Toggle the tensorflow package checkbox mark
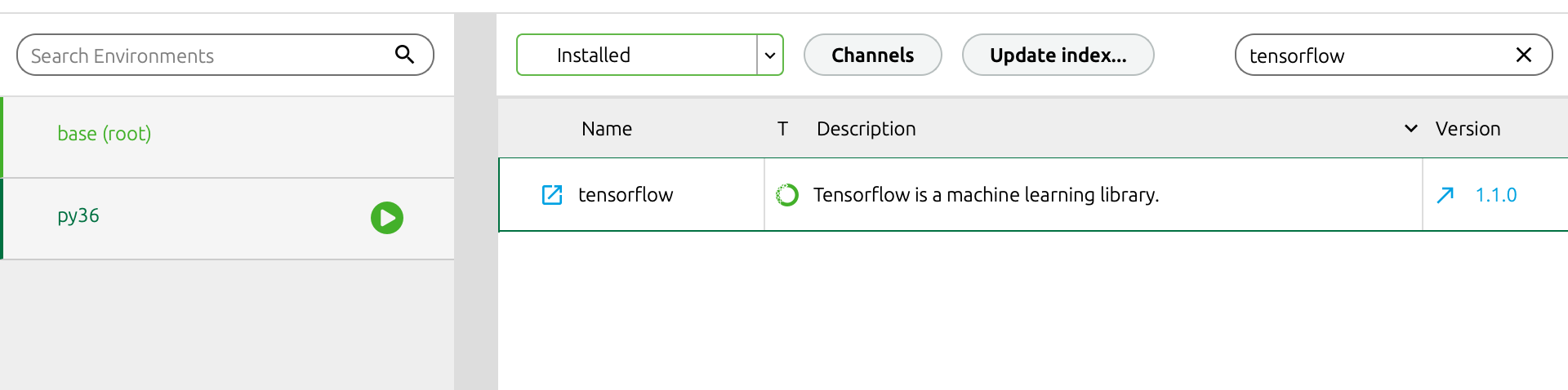The height and width of the screenshot is (390, 1568). [552, 195]
